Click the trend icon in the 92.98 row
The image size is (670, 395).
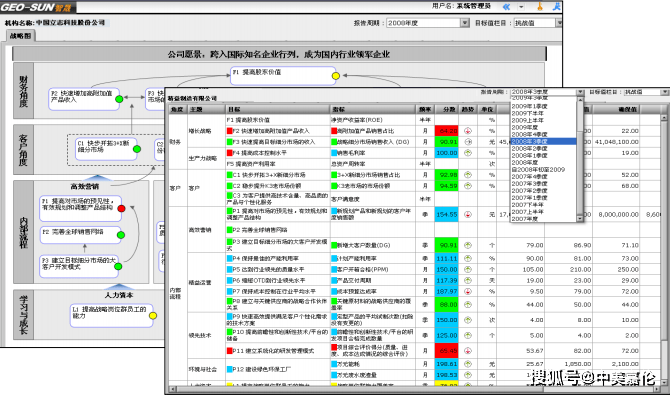(468, 175)
